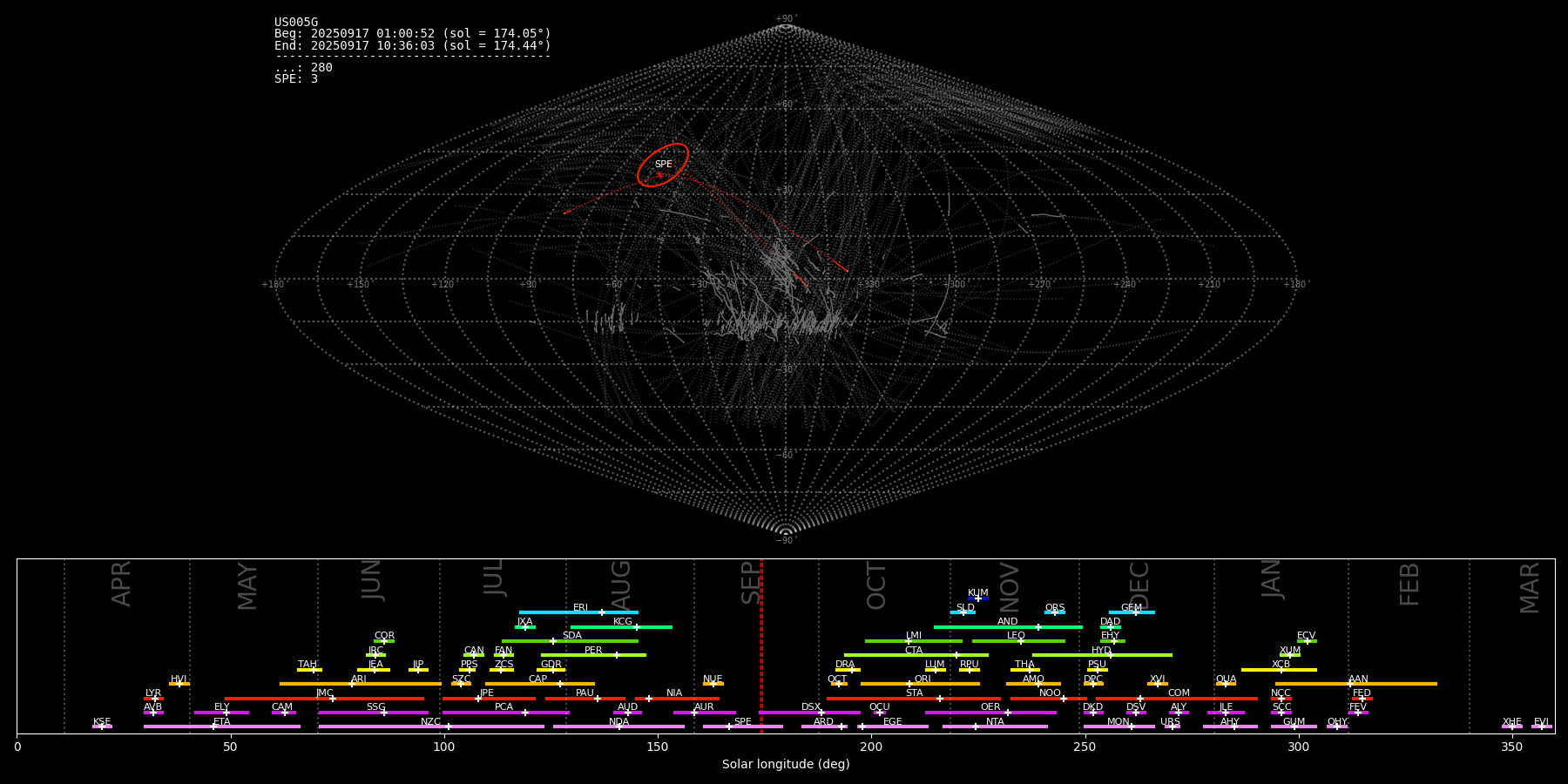
Task: Click the 'Solar longitude (deg)' axis label
Action: (x=786, y=764)
